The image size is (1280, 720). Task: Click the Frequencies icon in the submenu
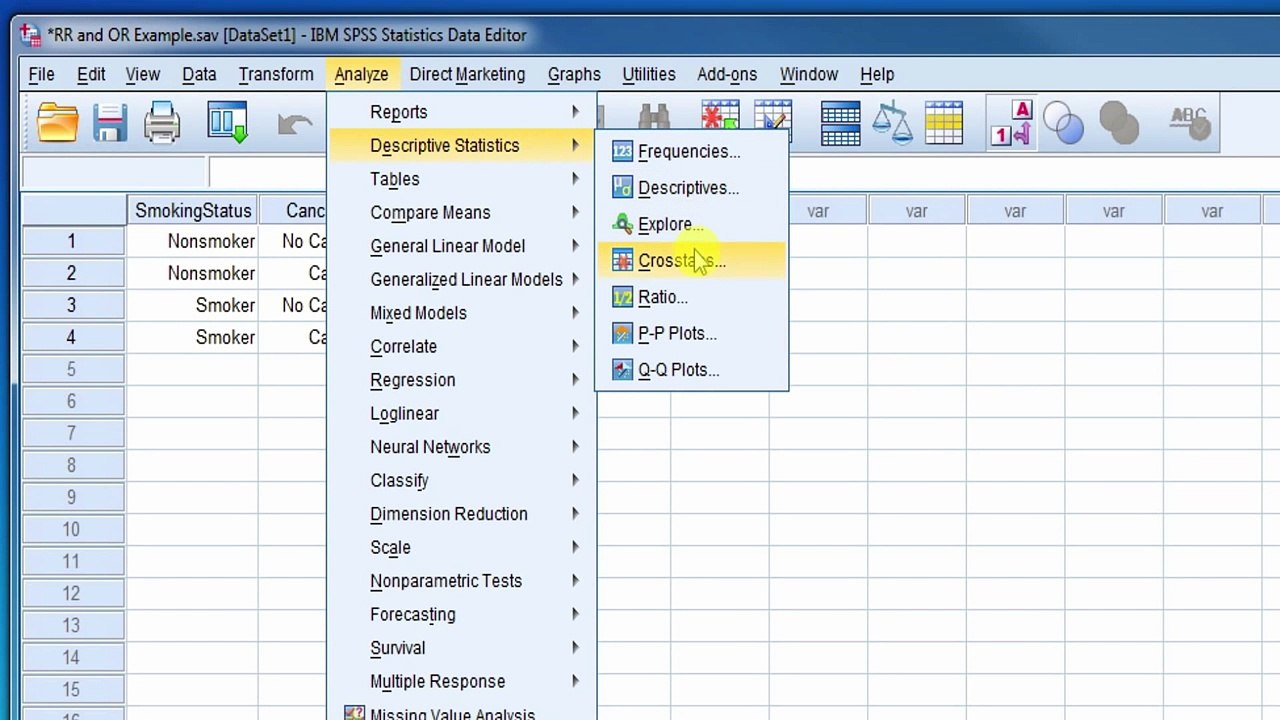pos(622,151)
